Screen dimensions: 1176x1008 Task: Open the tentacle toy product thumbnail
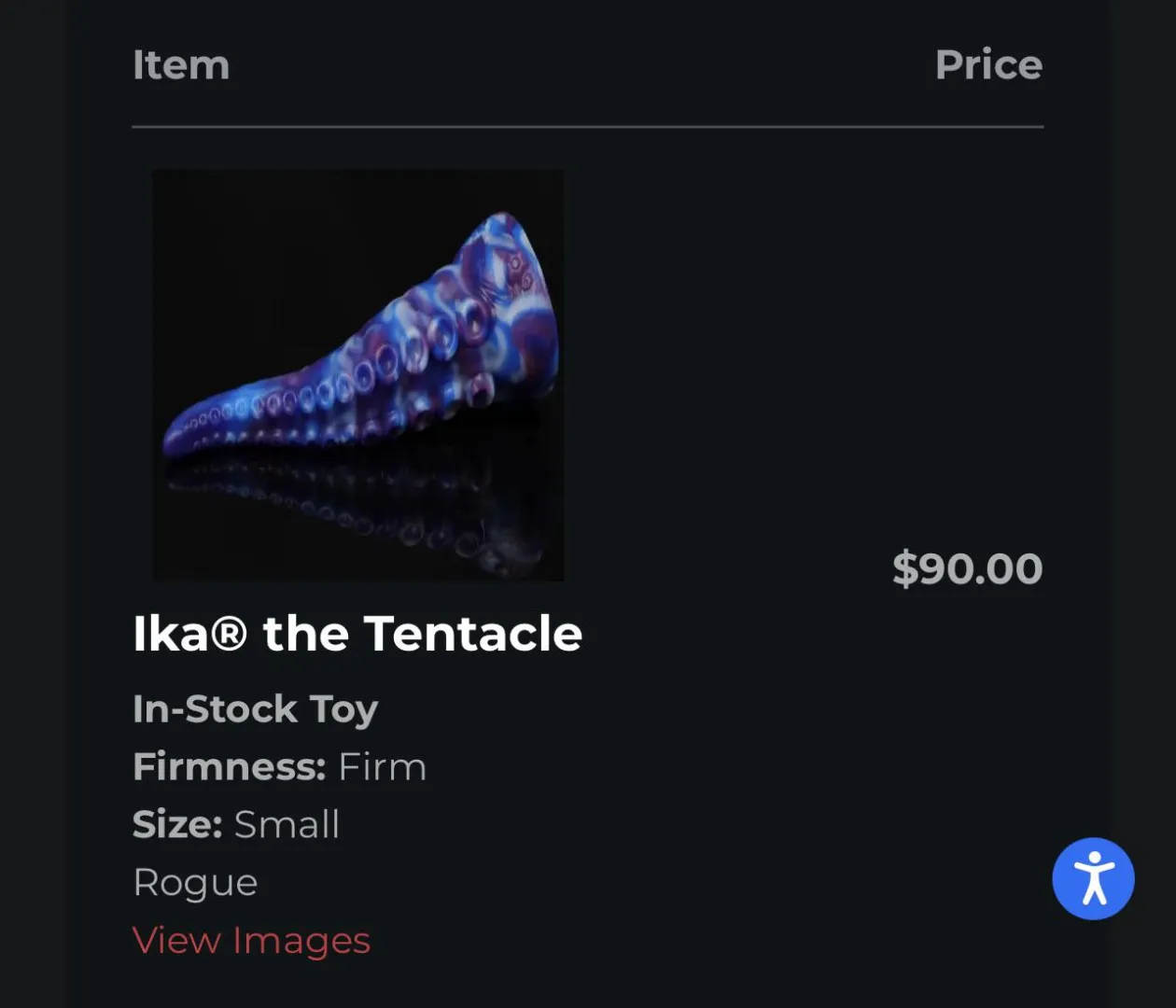[358, 373]
